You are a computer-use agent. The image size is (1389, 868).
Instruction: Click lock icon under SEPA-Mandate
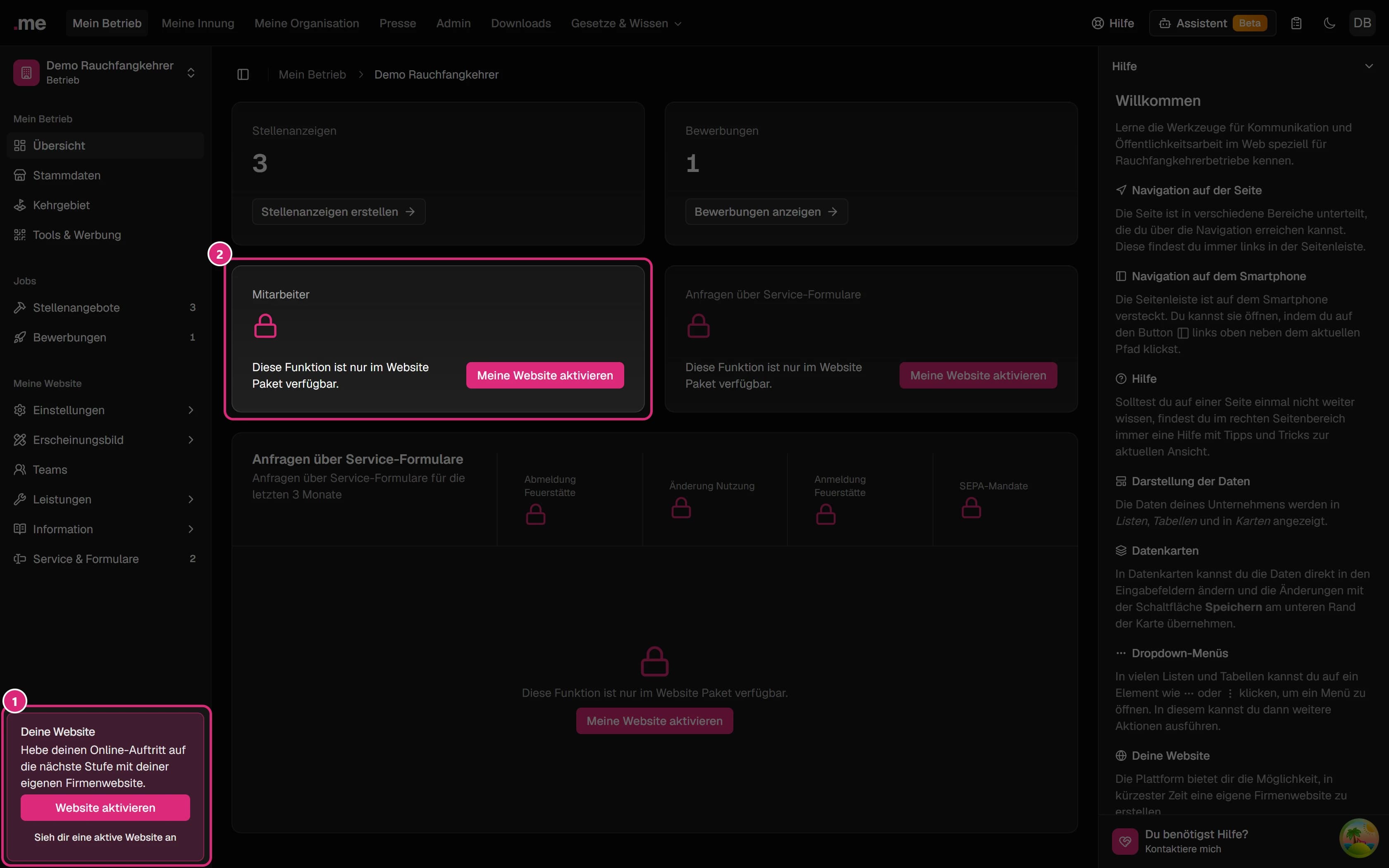971,508
